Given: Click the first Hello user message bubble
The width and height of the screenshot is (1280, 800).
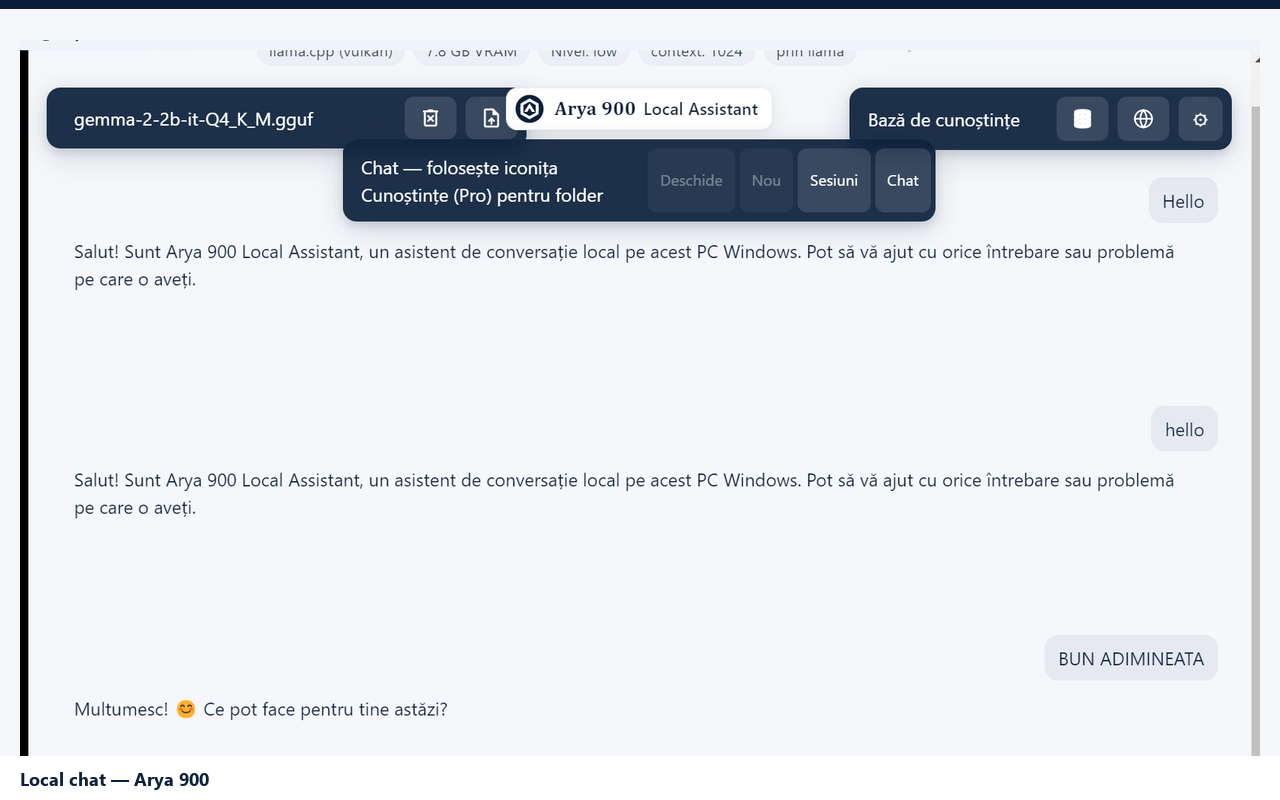Looking at the screenshot, I should pyautogui.click(x=1183, y=201).
